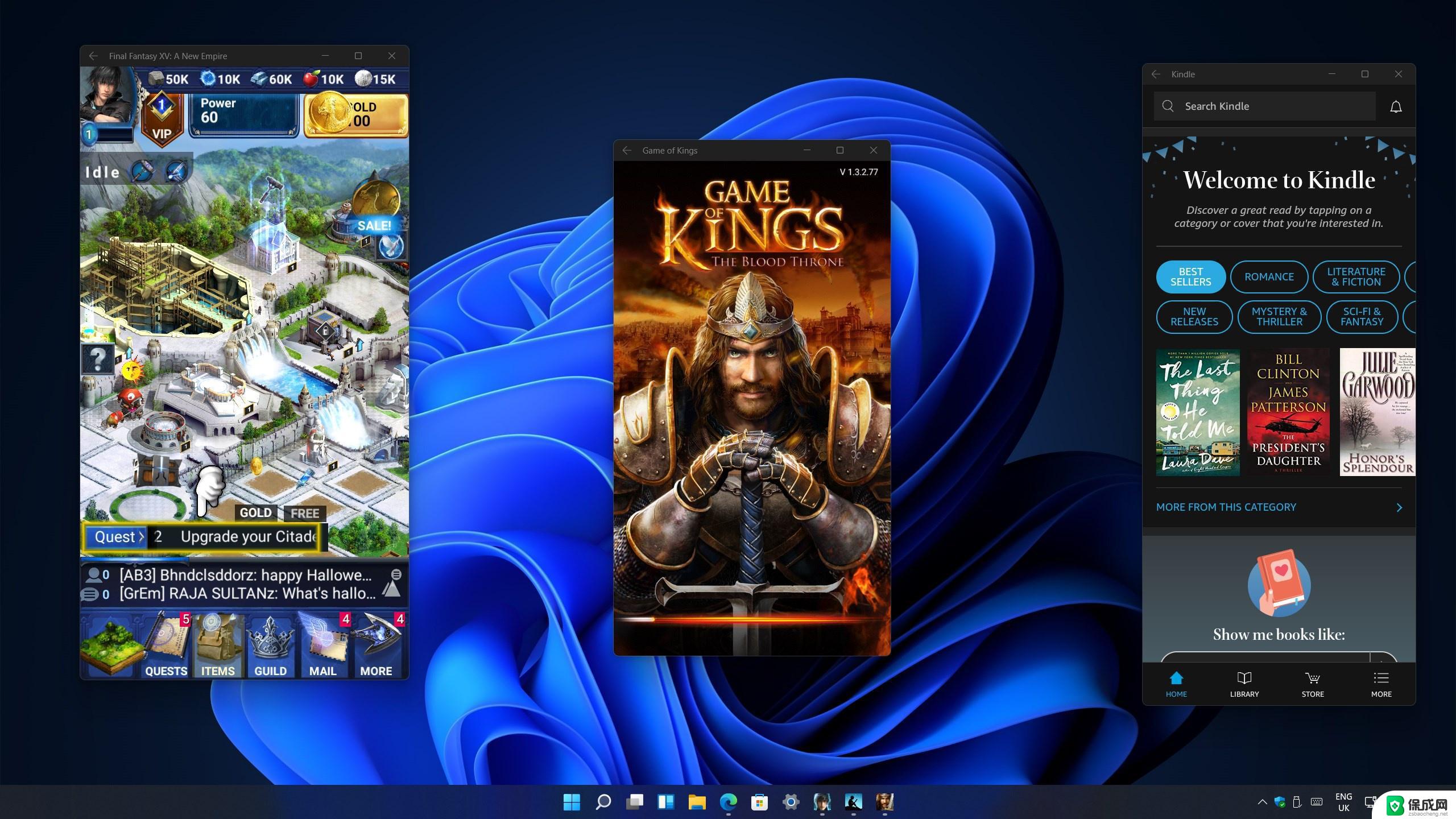This screenshot has height=819, width=1456.
Task: Open the ITEMS backpack menu
Action: coord(217,646)
